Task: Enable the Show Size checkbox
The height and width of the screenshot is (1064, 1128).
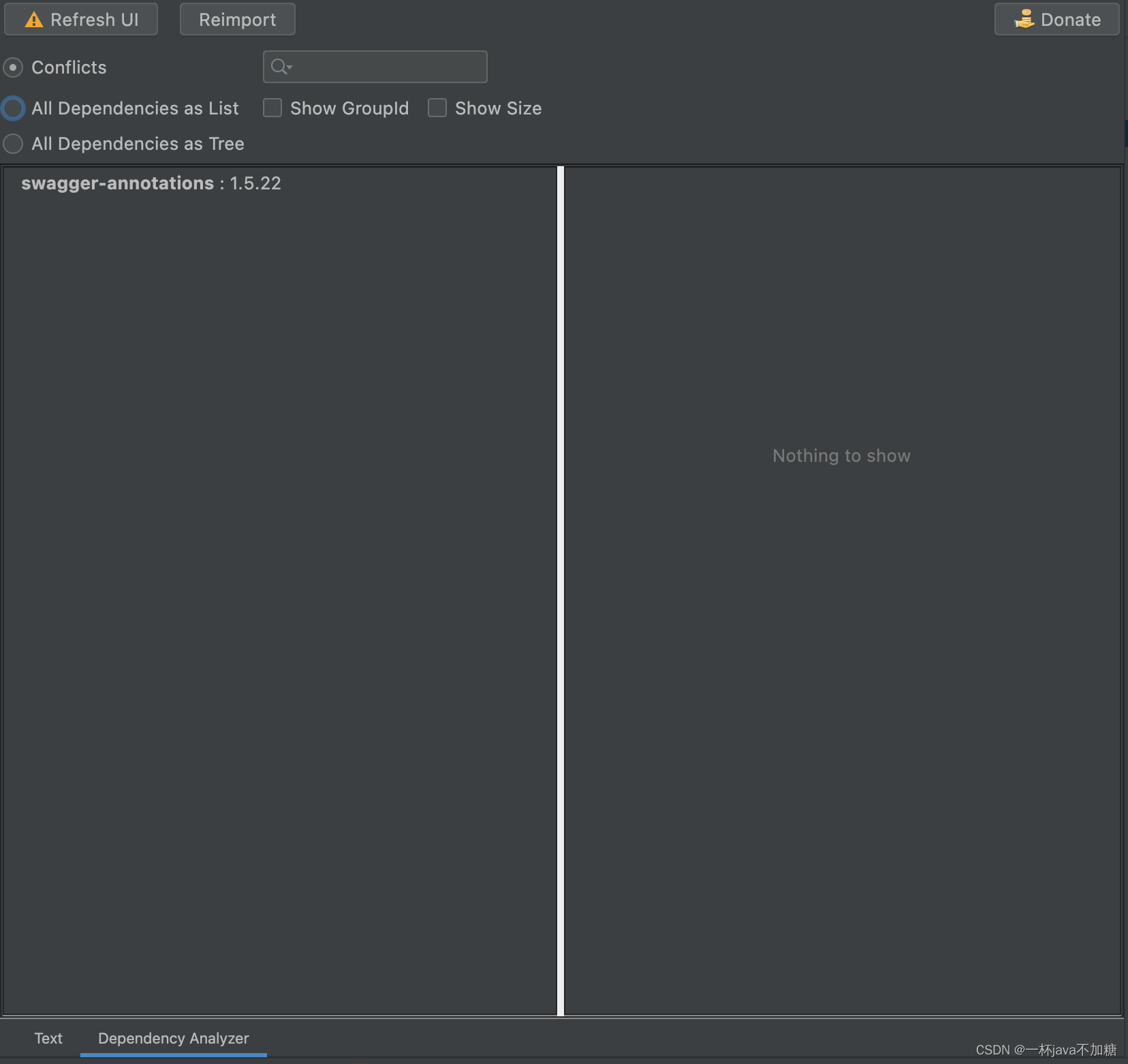Action: [x=437, y=108]
